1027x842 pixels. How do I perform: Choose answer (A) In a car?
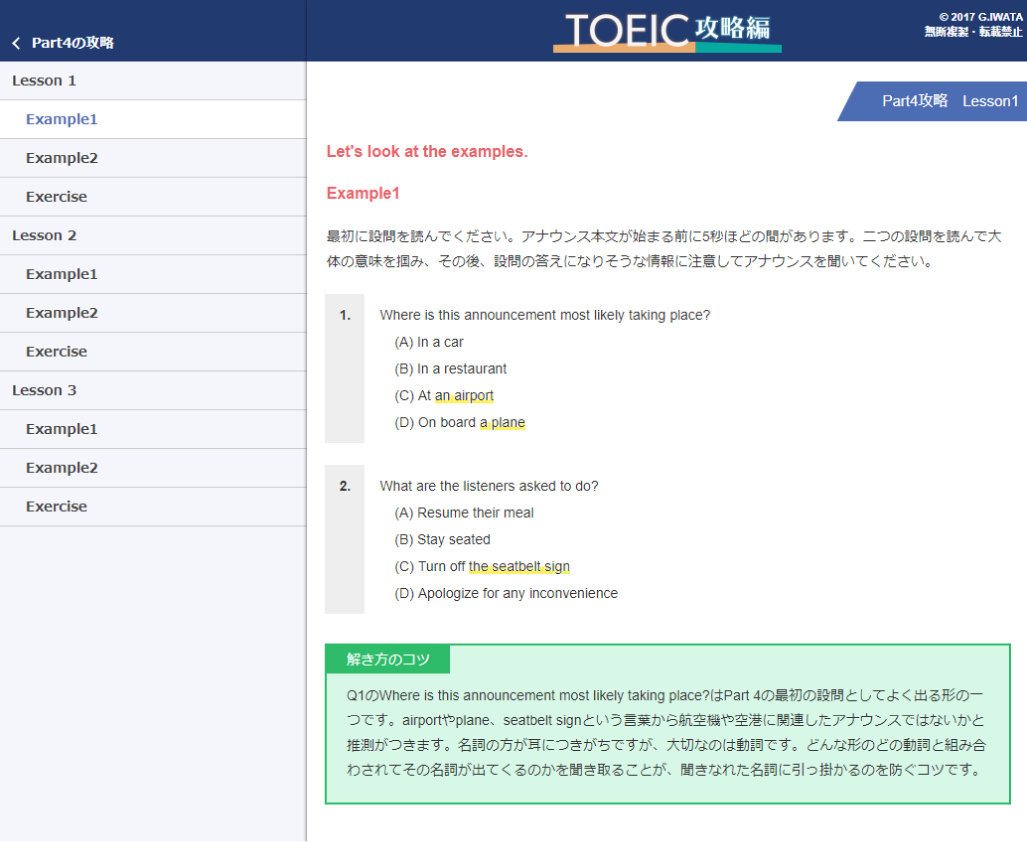429,342
